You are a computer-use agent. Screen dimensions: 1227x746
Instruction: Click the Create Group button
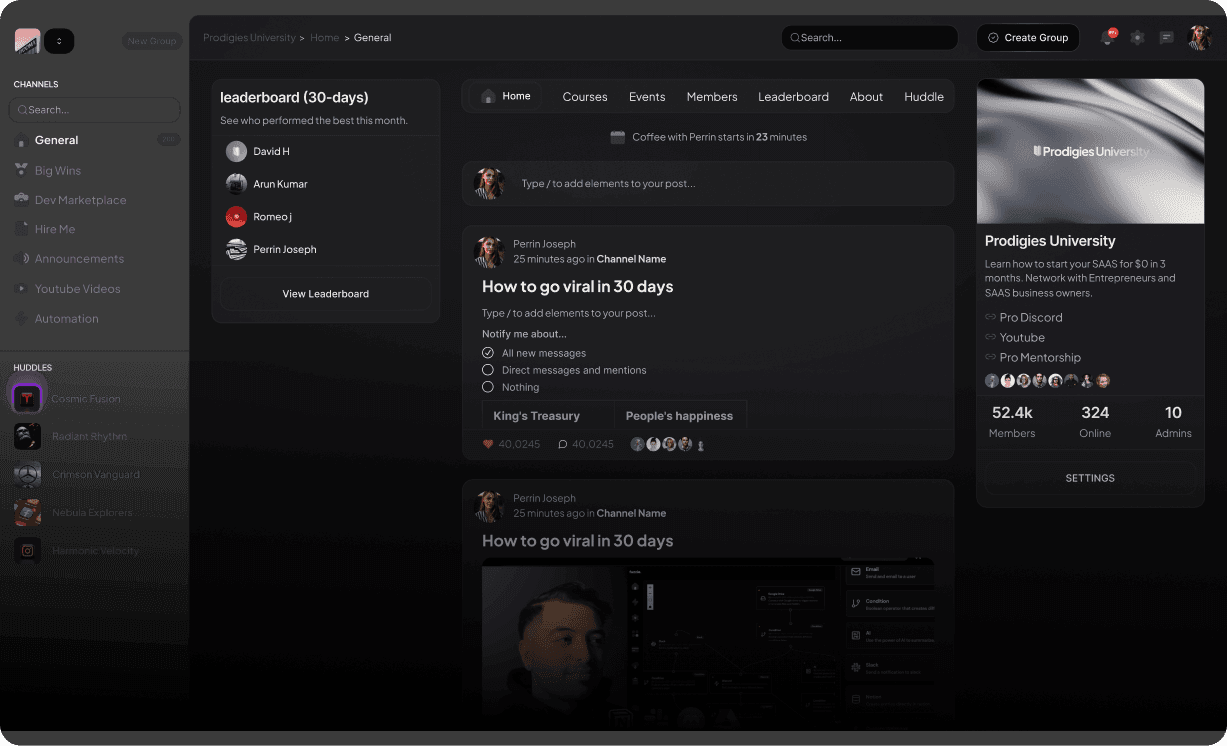(x=1028, y=38)
